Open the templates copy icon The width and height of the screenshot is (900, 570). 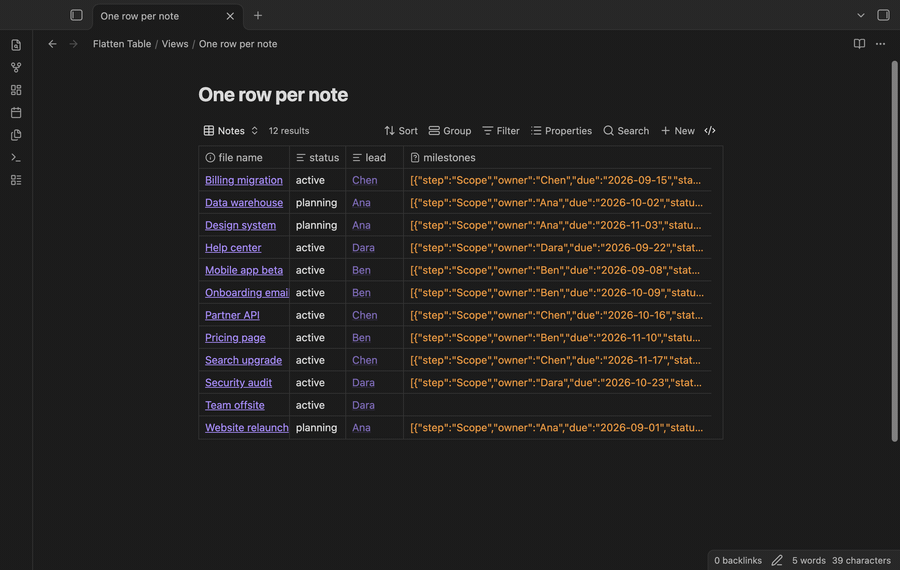pyautogui.click(x=16, y=135)
